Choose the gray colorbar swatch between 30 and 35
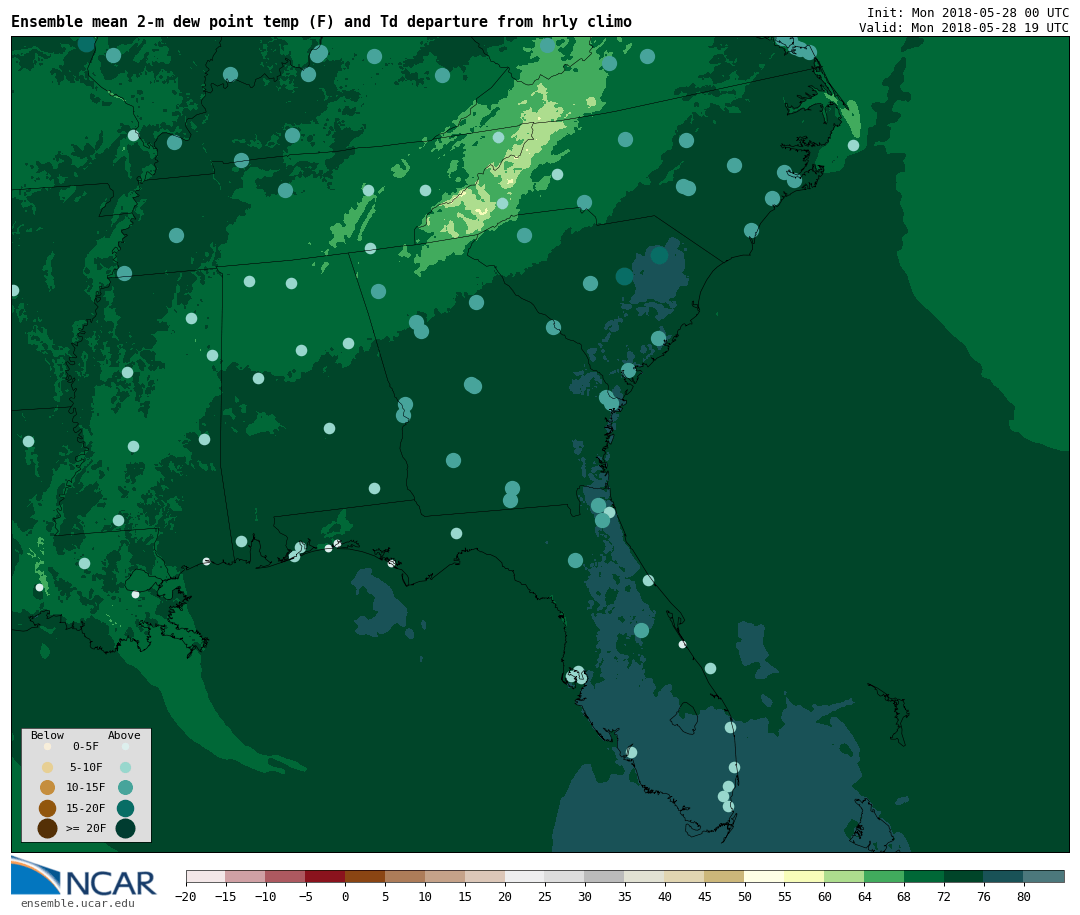Image resolution: width=1080 pixels, height=915 pixels. (x=604, y=876)
